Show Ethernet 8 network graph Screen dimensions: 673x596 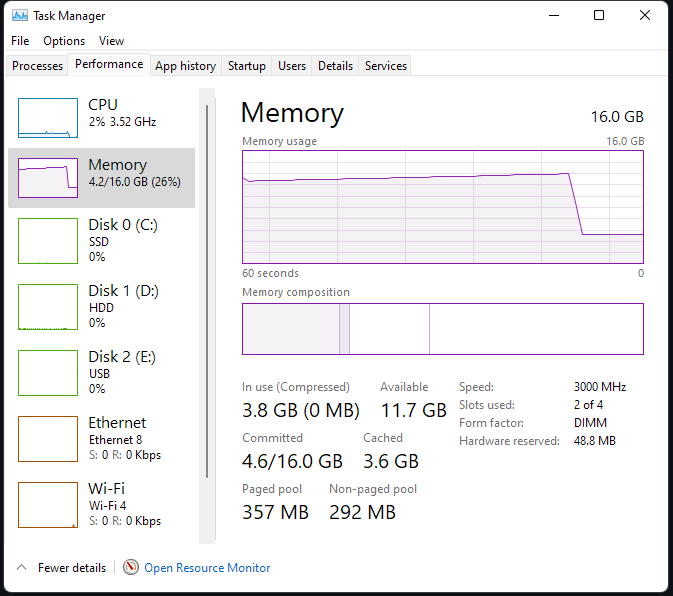(x=48, y=439)
